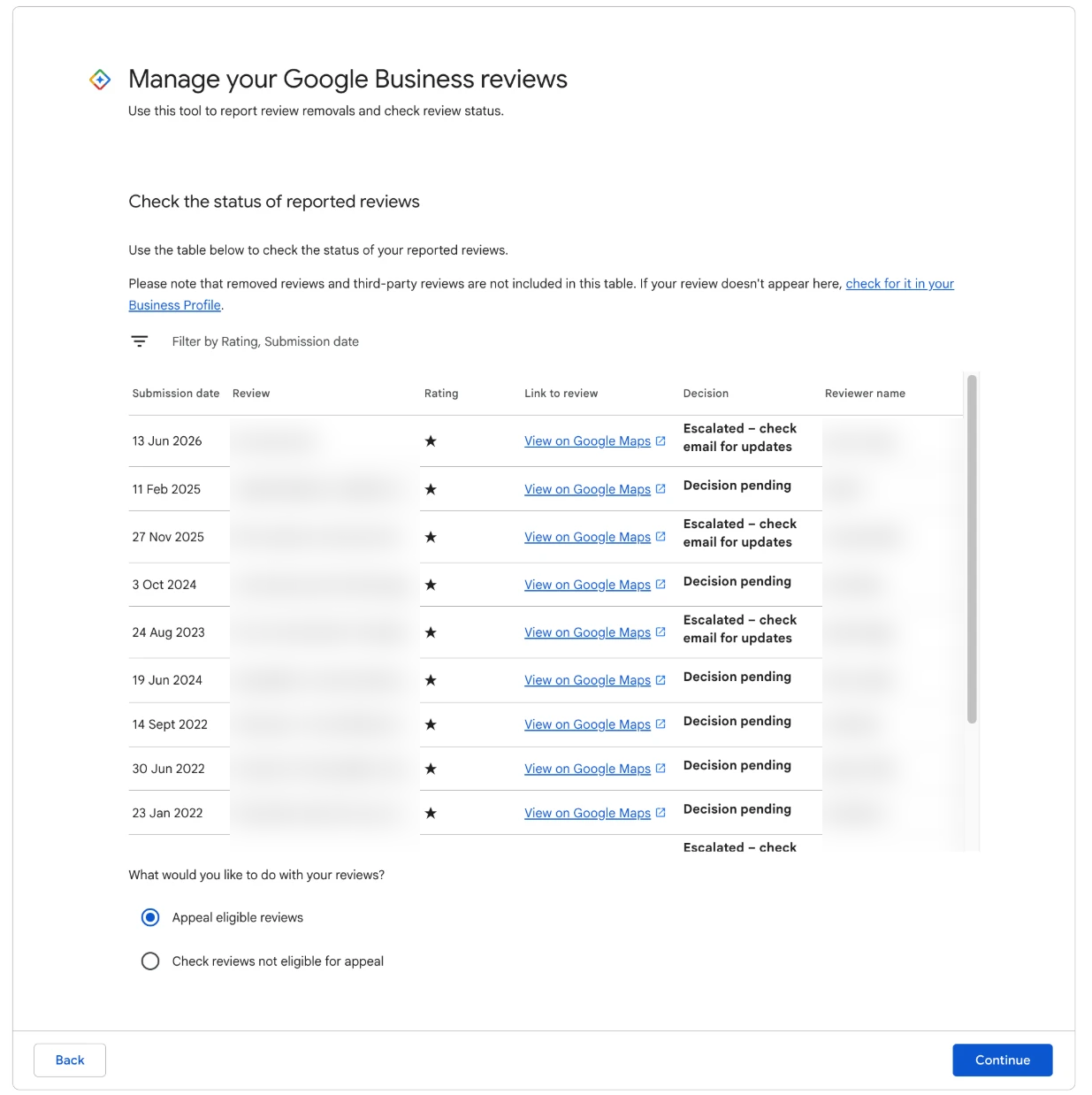Click the Submission date column header
This screenshot has height=1095, width=1092.
click(176, 394)
